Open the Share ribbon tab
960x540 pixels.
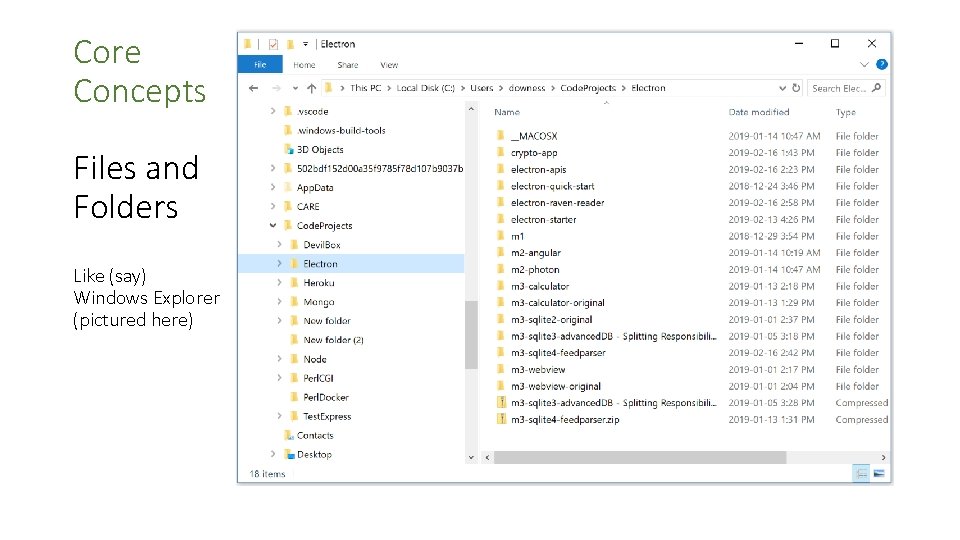pyautogui.click(x=348, y=65)
